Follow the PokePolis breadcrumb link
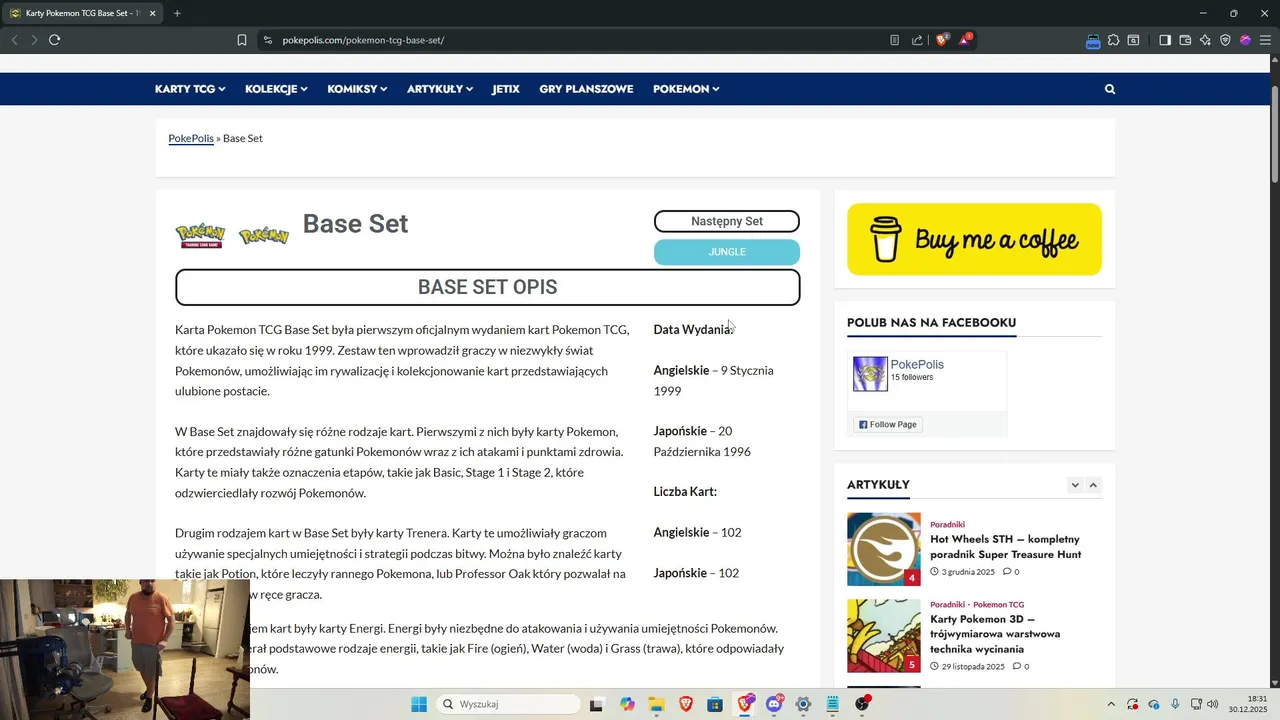Viewport: 1280px width, 720px height. [191, 138]
